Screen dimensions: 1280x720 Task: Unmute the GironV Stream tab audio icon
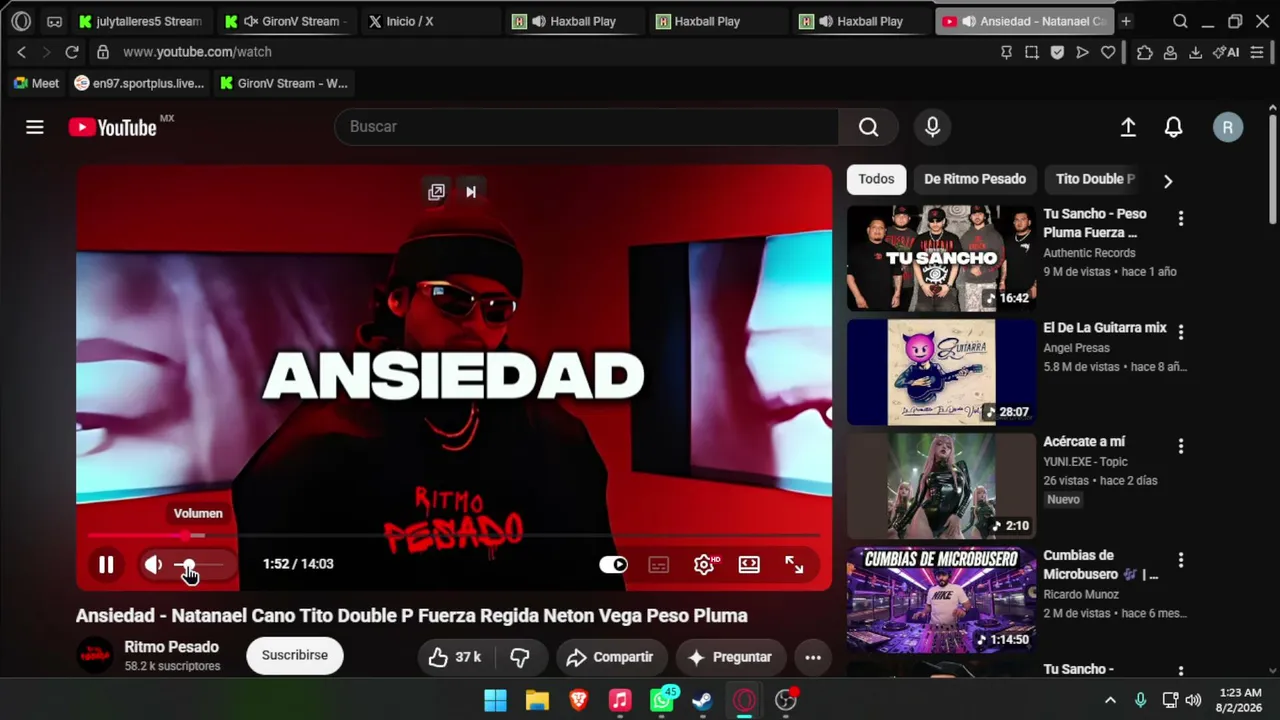coord(251,21)
